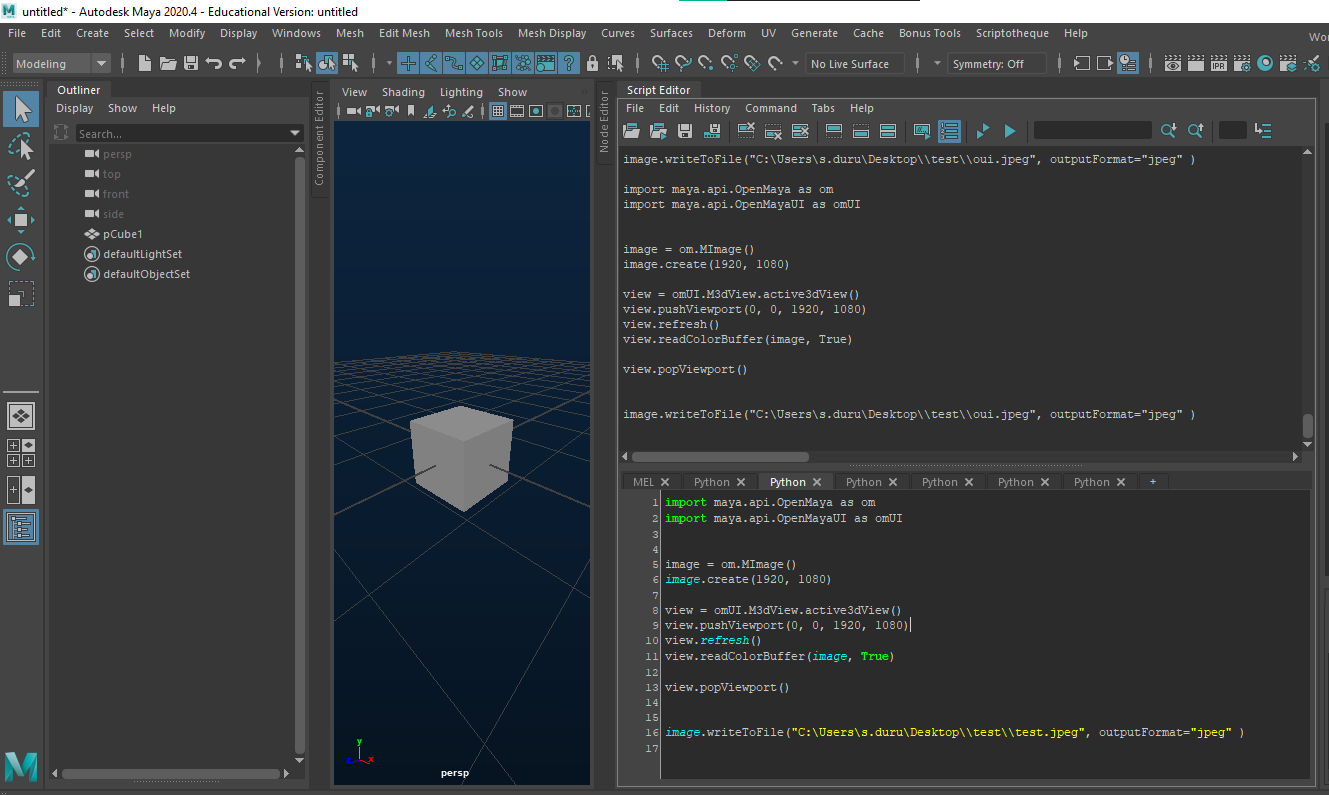Enable snap to grids on the status line
The height and width of the screenshot is (795, 1329).
408,63
